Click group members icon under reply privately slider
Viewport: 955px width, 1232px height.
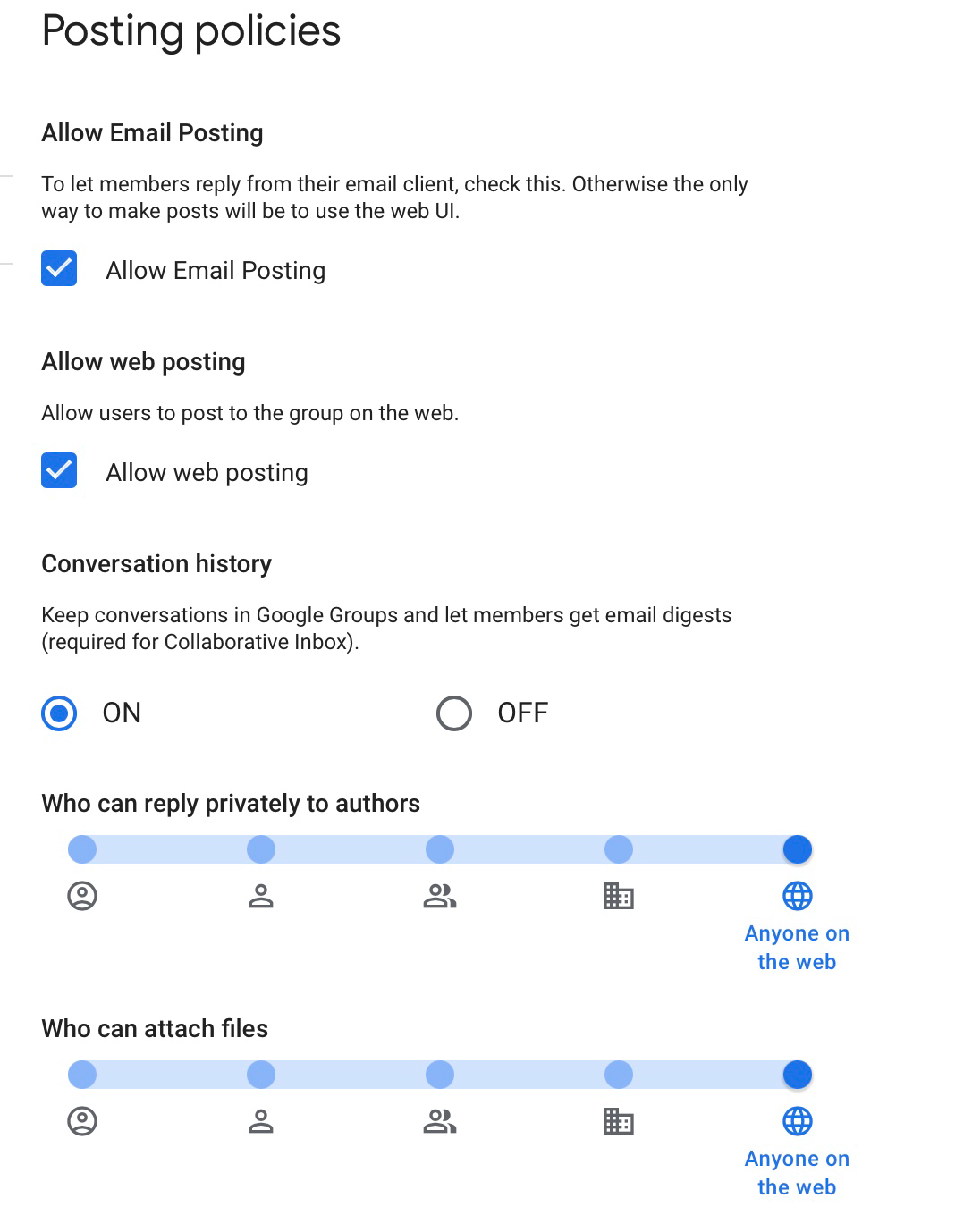[x=440, y=896]
